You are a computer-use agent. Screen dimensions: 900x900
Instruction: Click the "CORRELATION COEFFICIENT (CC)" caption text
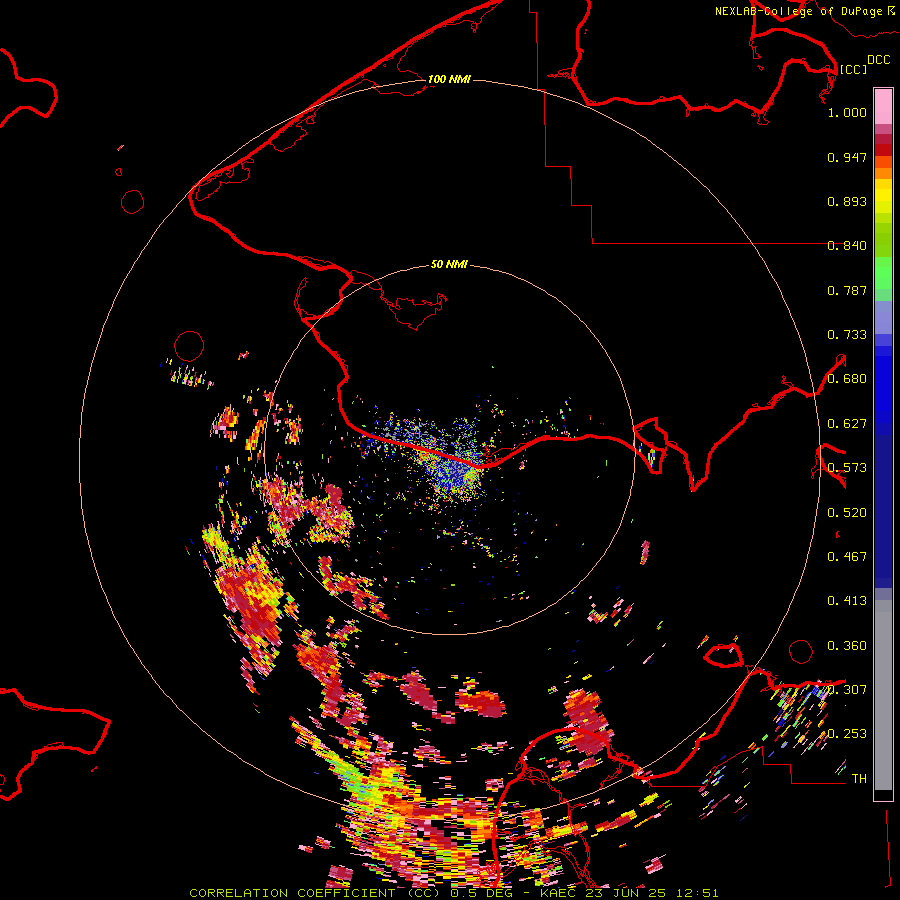pos(315,893)
